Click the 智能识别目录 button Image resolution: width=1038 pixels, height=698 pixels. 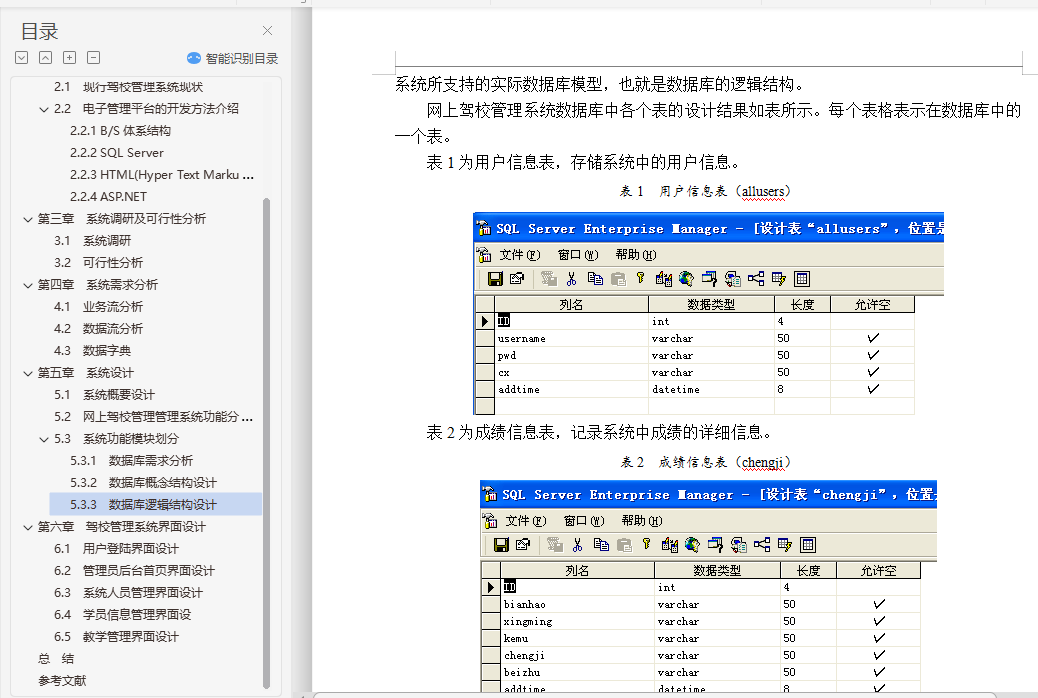pos(232,58)
